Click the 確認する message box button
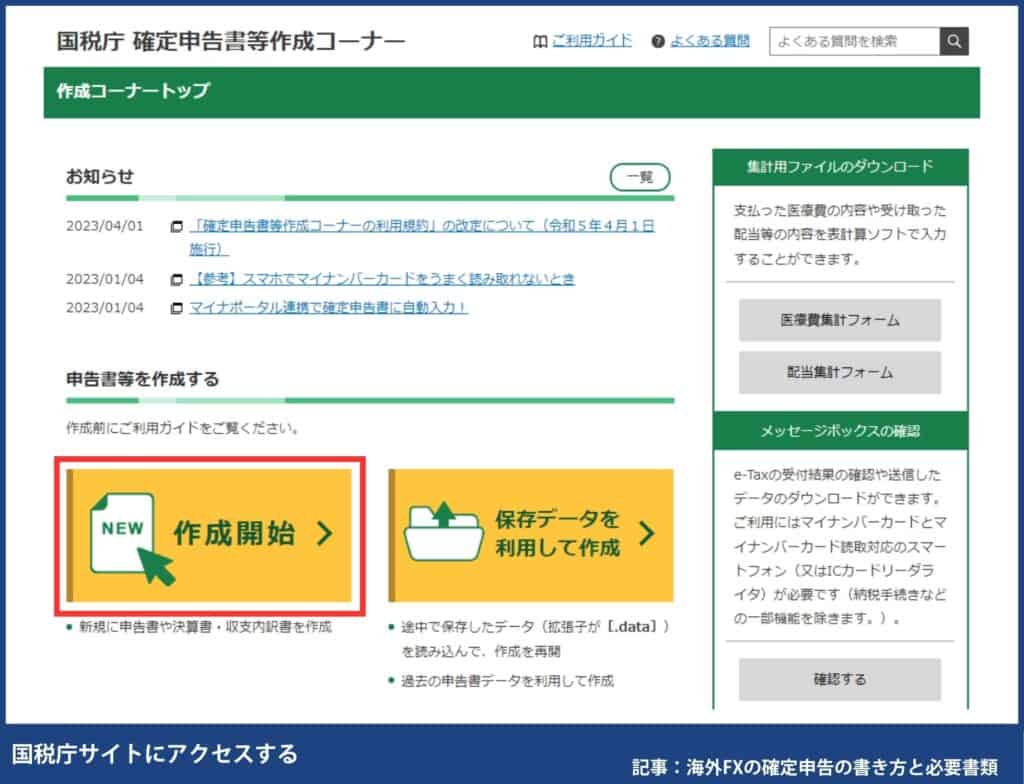Image resolution: width=1024 pixels, height=784 pixels. [x=840, y=679]
